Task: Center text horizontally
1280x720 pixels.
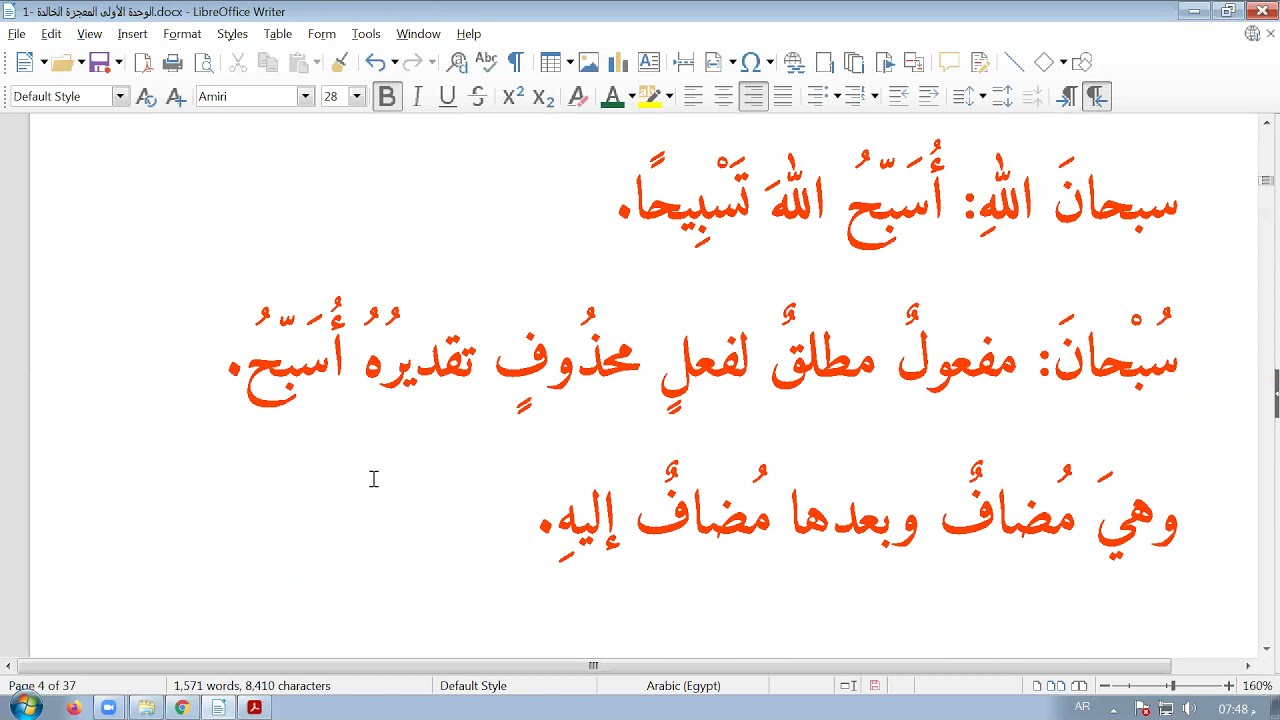Action: tap(723, 96)
